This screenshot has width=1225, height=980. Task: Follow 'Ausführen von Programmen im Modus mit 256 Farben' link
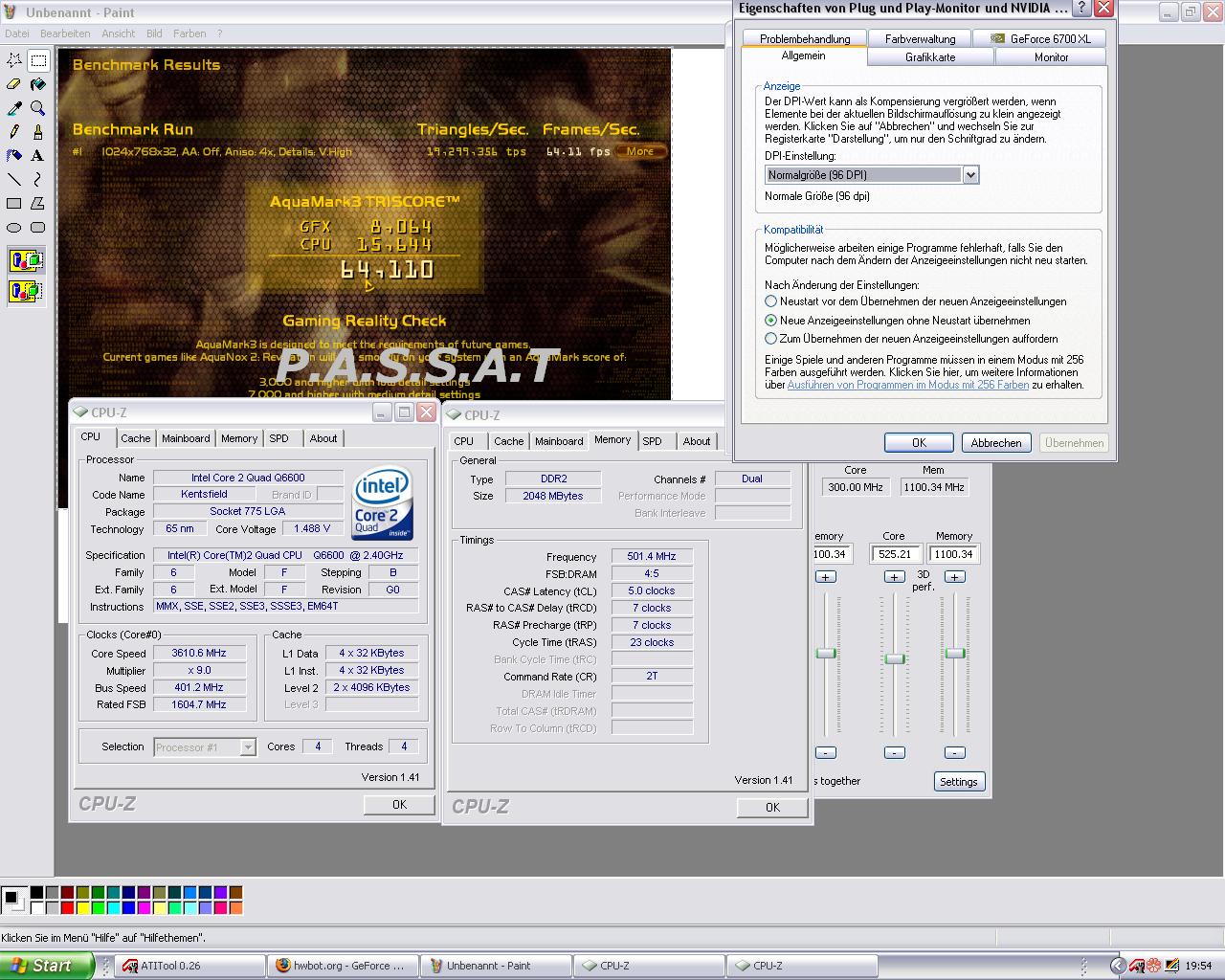tap(908, 385)
